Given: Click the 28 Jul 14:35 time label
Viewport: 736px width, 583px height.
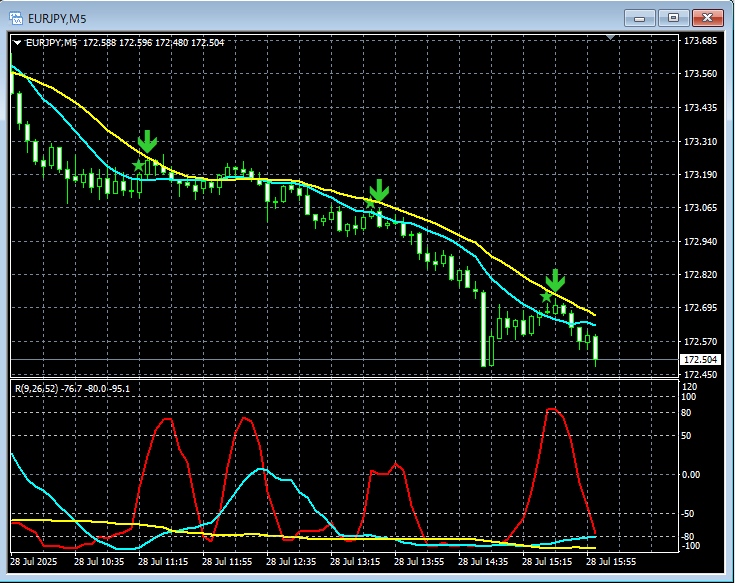Looking at the screenshot, I should [x=483, y=561].
